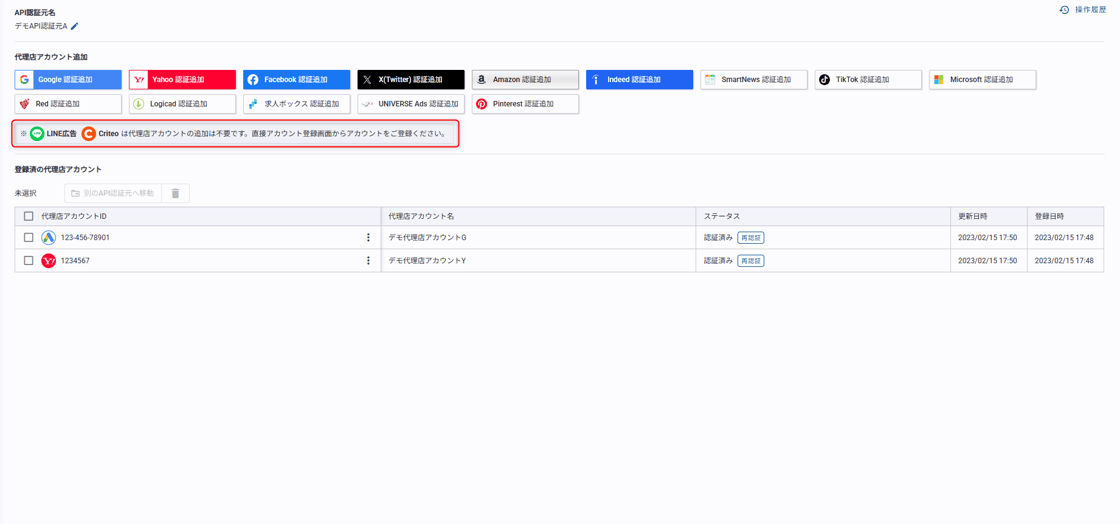Add Facebook agency account authentication
Image resolution: width=1120 pixels, height=524 pixels.
(x=296, y=80)
